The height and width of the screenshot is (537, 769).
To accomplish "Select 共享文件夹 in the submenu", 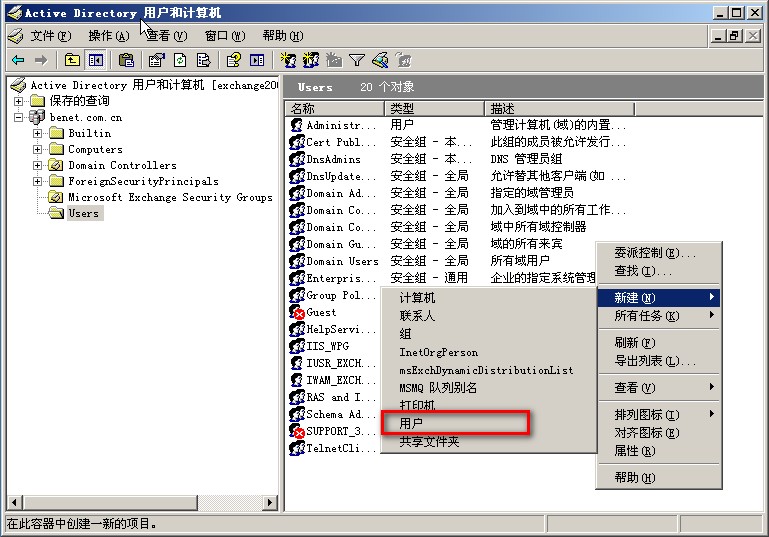I will pos(488,442).
